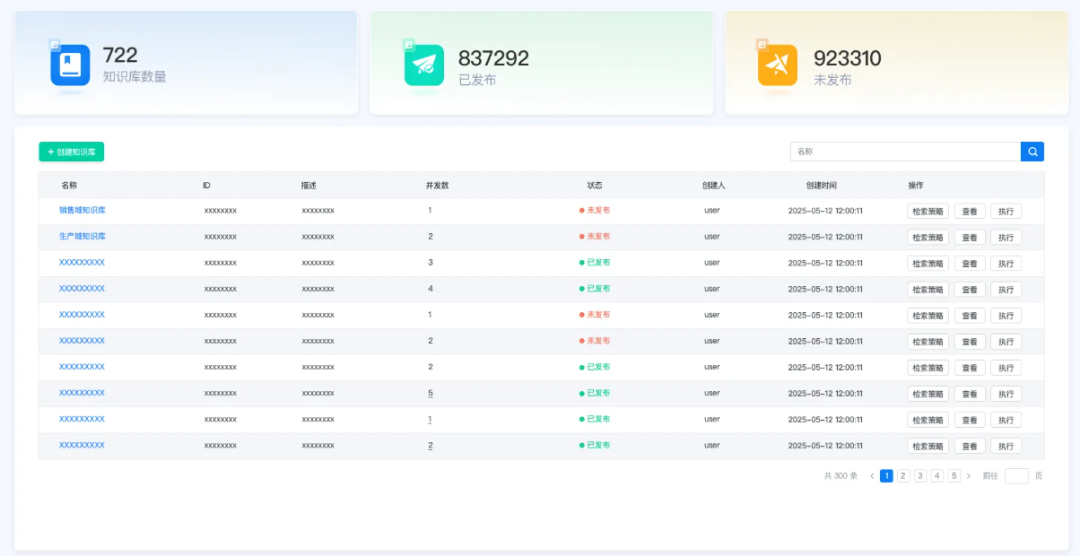This screenshot has height=556, width=1080.
Task: Click the 名称 column header
Action: 69,186
